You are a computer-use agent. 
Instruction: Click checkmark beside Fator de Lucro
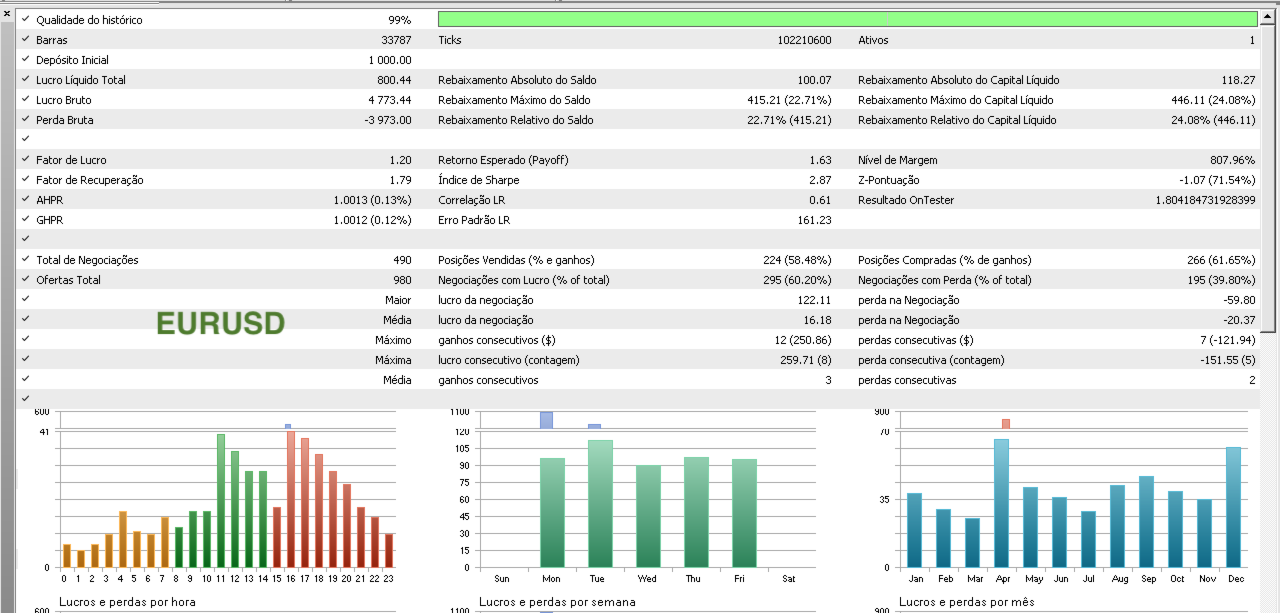(x=25, y=160)
